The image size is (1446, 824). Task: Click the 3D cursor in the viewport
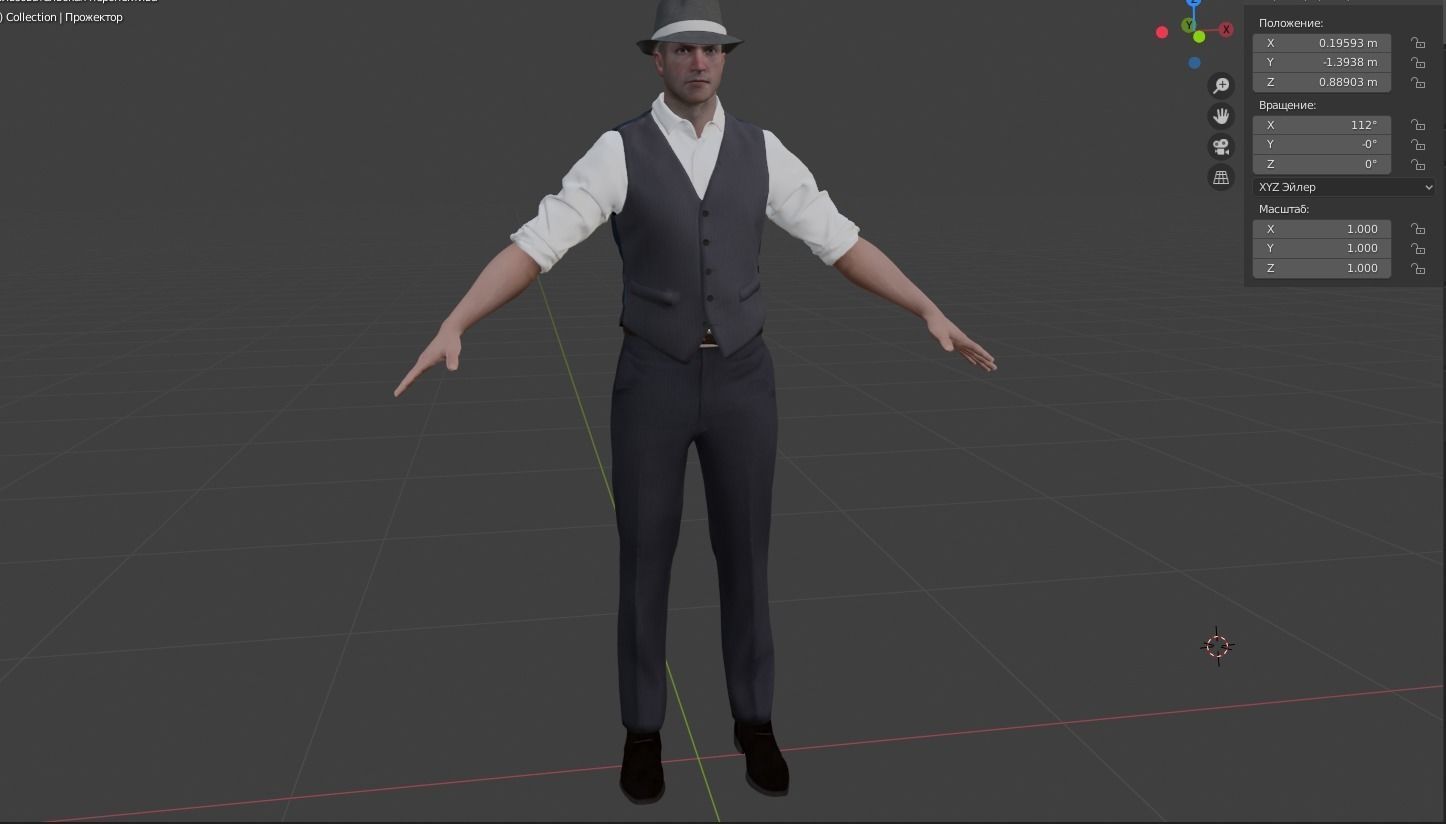pyautogui.click(x=1217, y=646)
